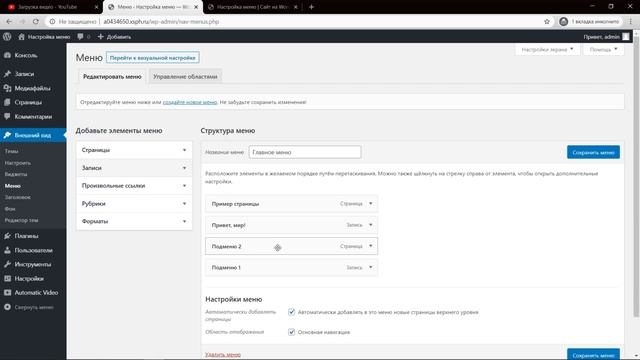
Task: Go back with the browser back arrow
Action: tap(9, 22)
